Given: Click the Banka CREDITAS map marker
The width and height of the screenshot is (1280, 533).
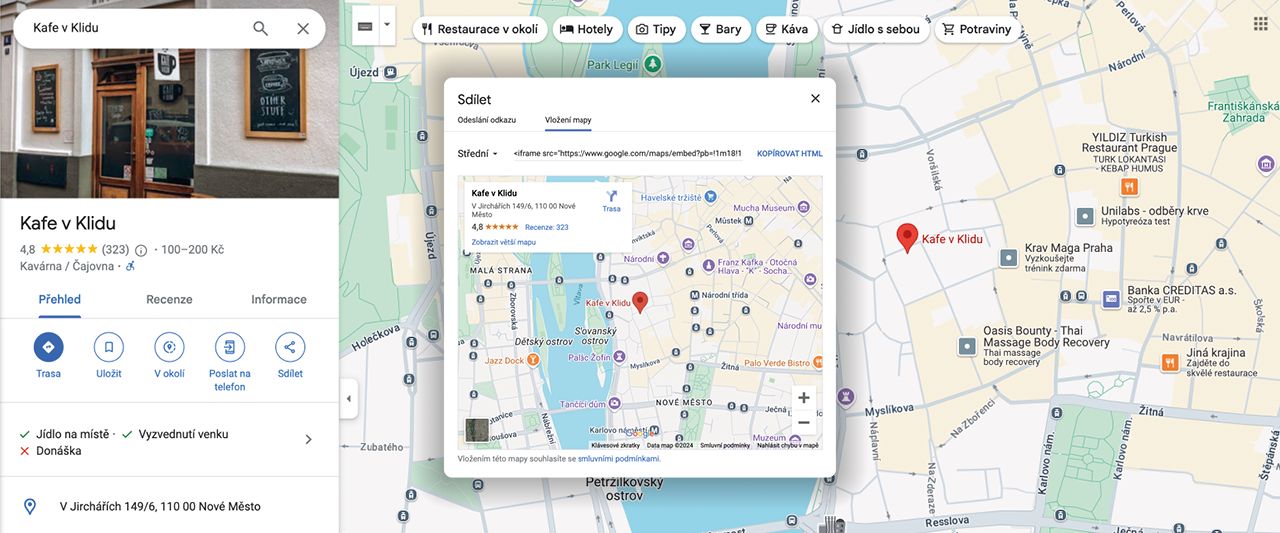Looking at the screenshot, I should coord(1111,299).
